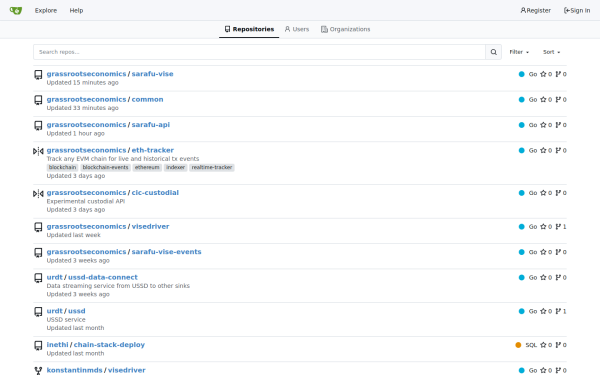This screenshot has height=375, width=600.
Task: Open the chain-stack-deploy repository link
Action: 109,345
